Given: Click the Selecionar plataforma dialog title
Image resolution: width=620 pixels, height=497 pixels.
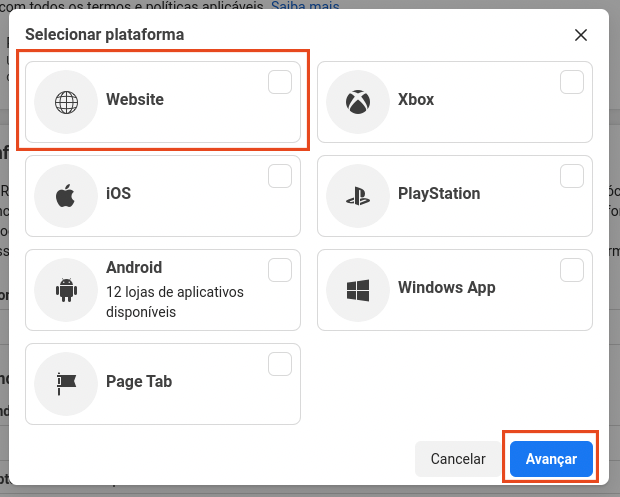Looking at the screenshot, I should click(104, 35).
